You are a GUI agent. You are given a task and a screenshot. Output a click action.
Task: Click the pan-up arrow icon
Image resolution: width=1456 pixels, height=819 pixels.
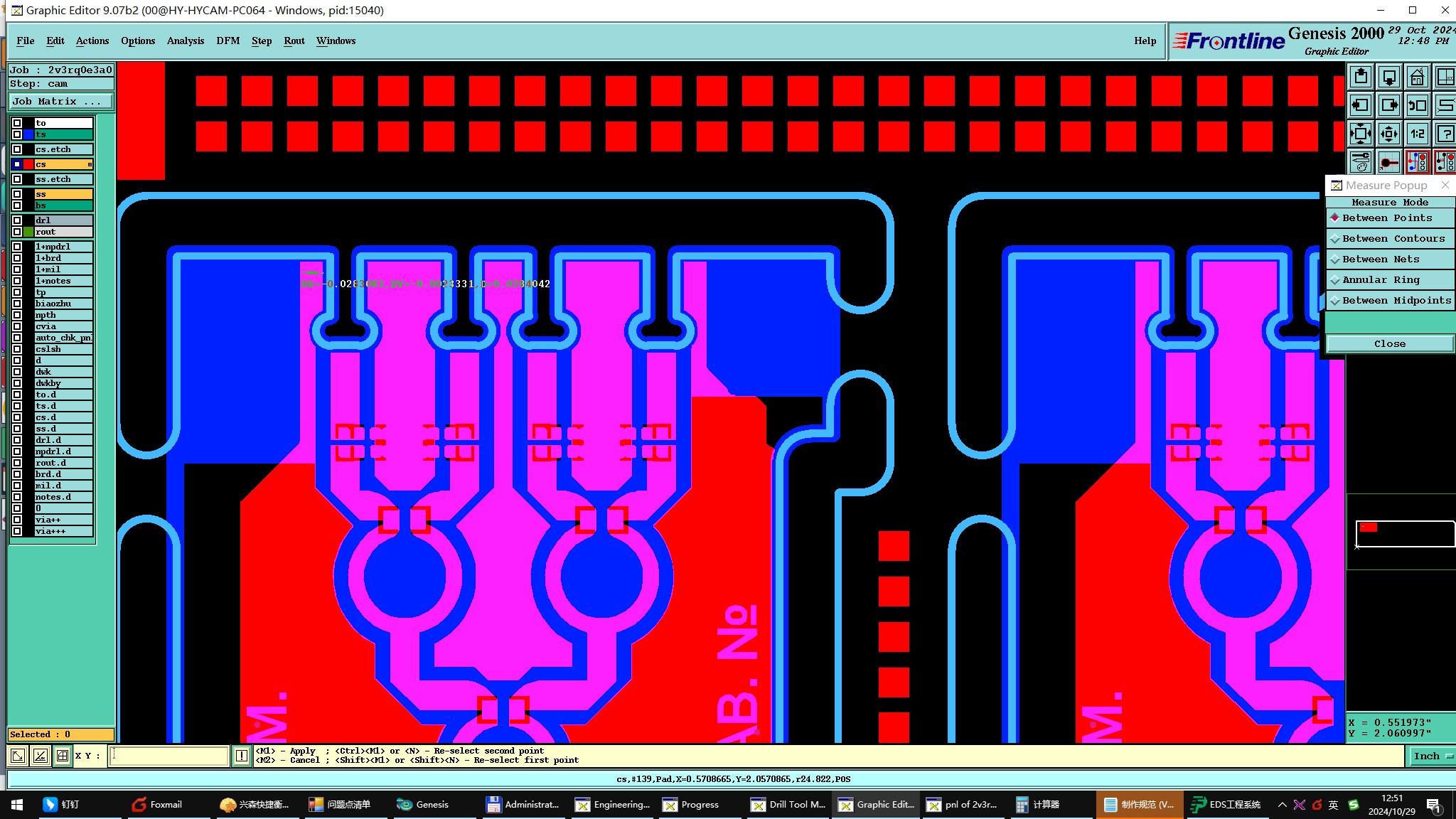1361,77
